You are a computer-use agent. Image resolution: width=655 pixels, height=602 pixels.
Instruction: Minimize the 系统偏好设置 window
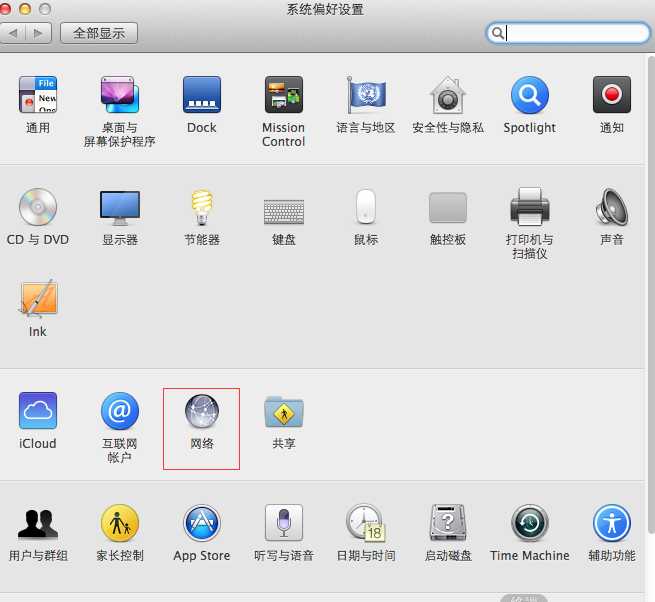point(25,9)
